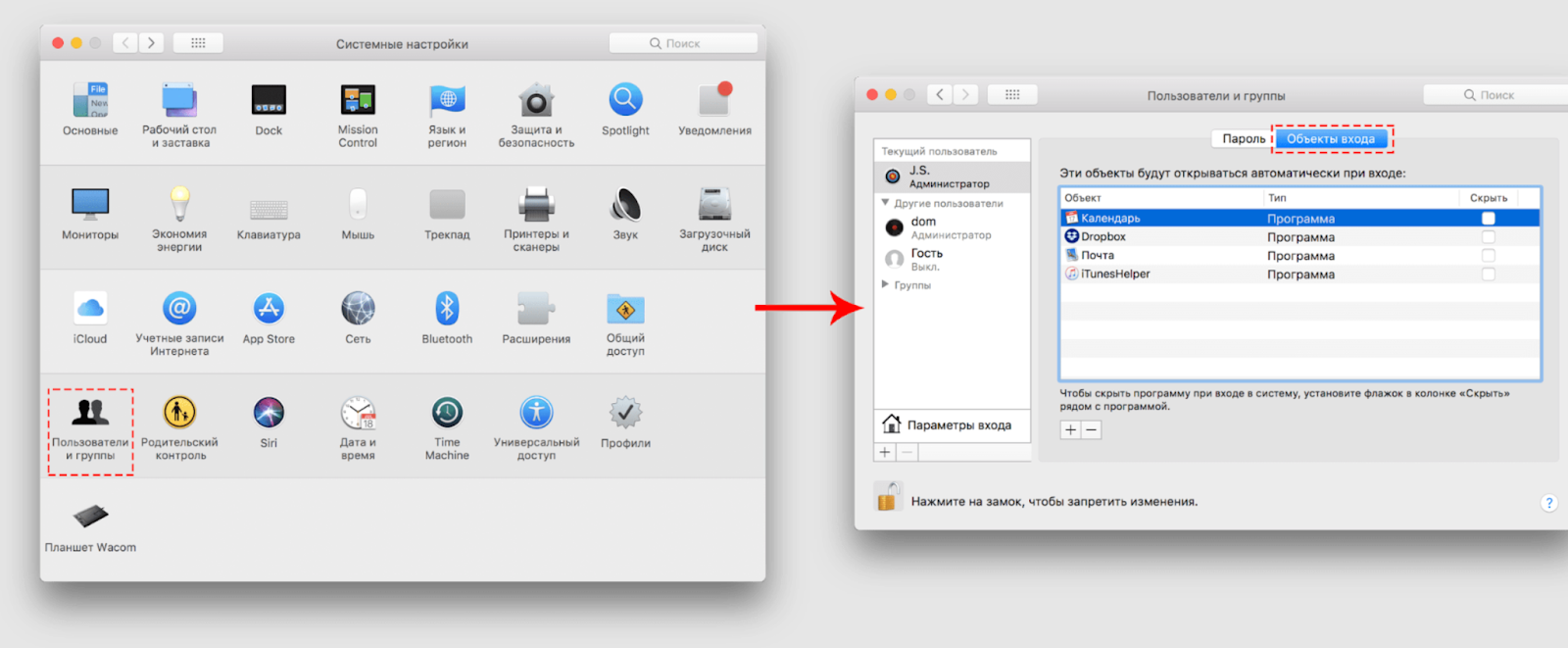Open the Bluetooth preferences icon

[447, 309]
